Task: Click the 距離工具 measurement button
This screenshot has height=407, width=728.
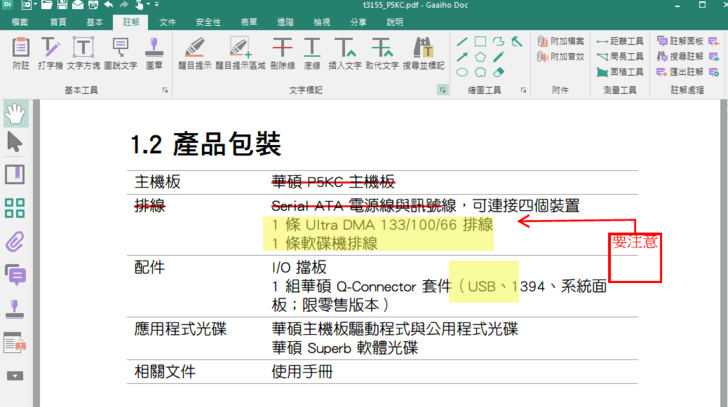Action: pos(619,42)
